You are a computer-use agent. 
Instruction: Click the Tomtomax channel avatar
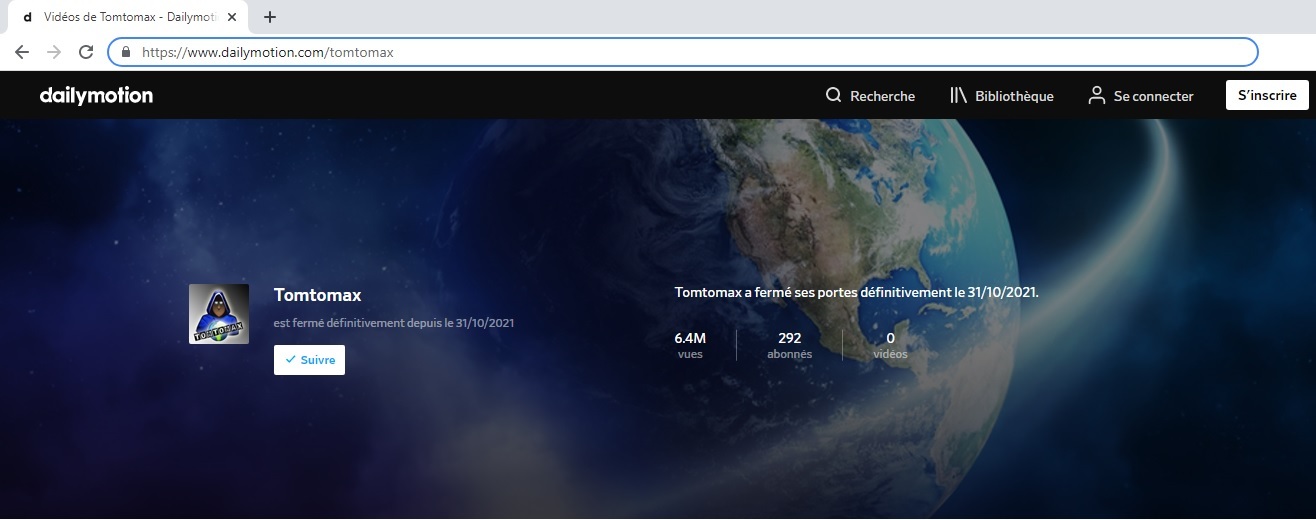[x=219, y=314]
